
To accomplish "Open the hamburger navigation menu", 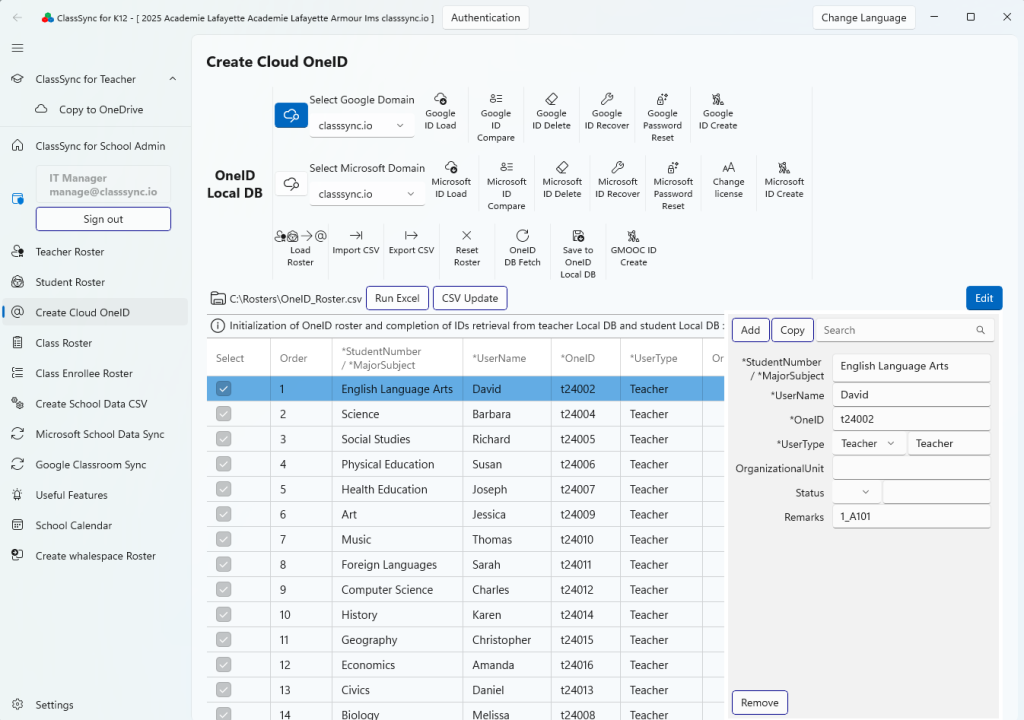I will click(18, 48).
